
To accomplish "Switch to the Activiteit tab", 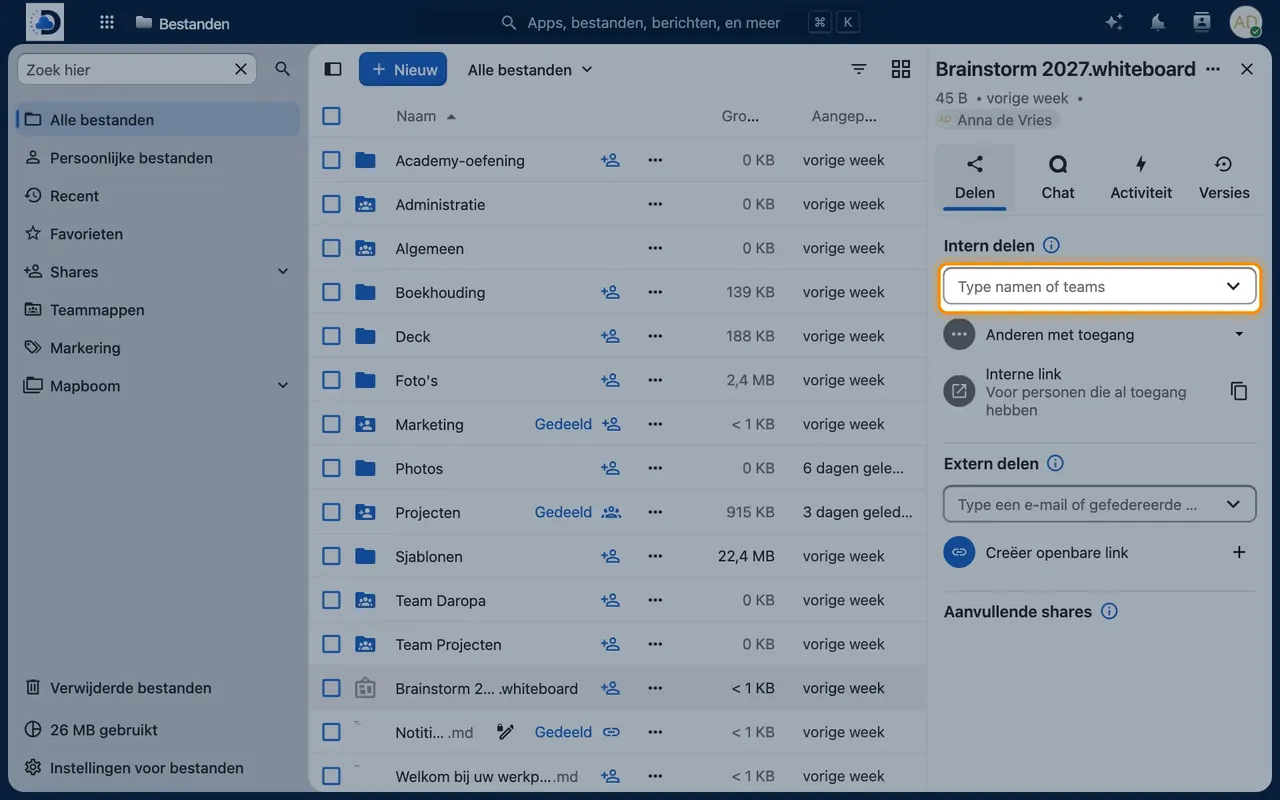I will coord(1141,177).
